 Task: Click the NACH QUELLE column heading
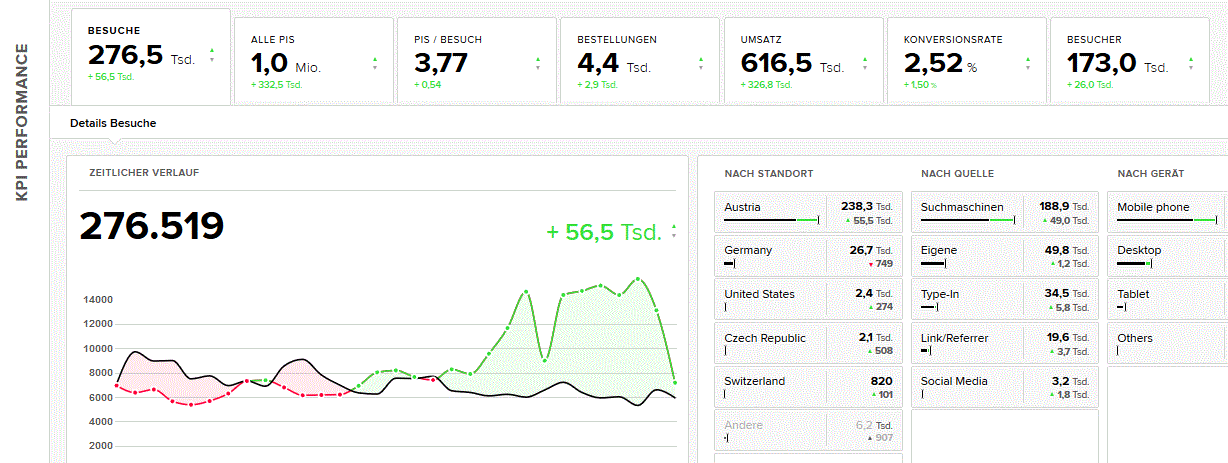pyautogui.click(x=957, y=174)
